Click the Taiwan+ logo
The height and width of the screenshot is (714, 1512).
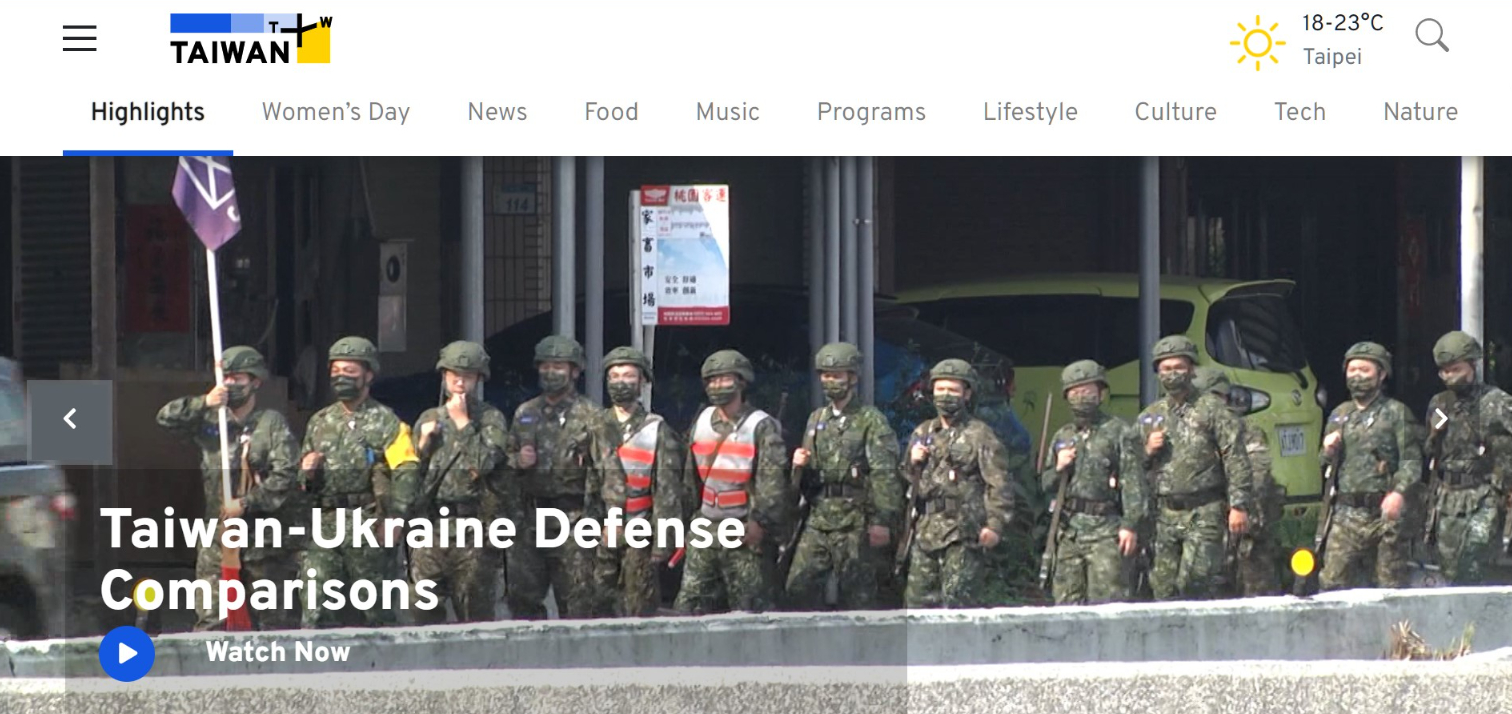pyautogui.click(x=250, y=39)
